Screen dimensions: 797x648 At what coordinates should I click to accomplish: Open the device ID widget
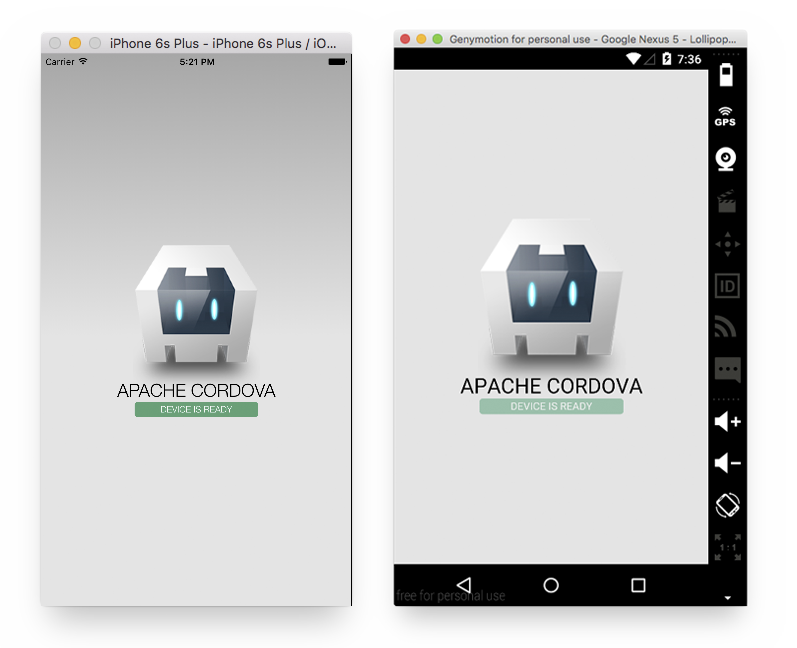(x=727, y=286)
